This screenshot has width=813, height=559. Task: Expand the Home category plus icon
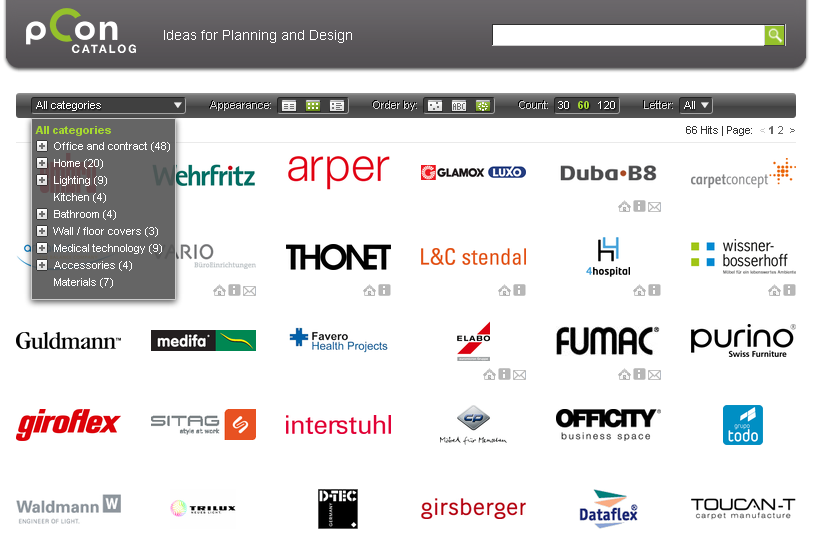[x=42, y=163]
